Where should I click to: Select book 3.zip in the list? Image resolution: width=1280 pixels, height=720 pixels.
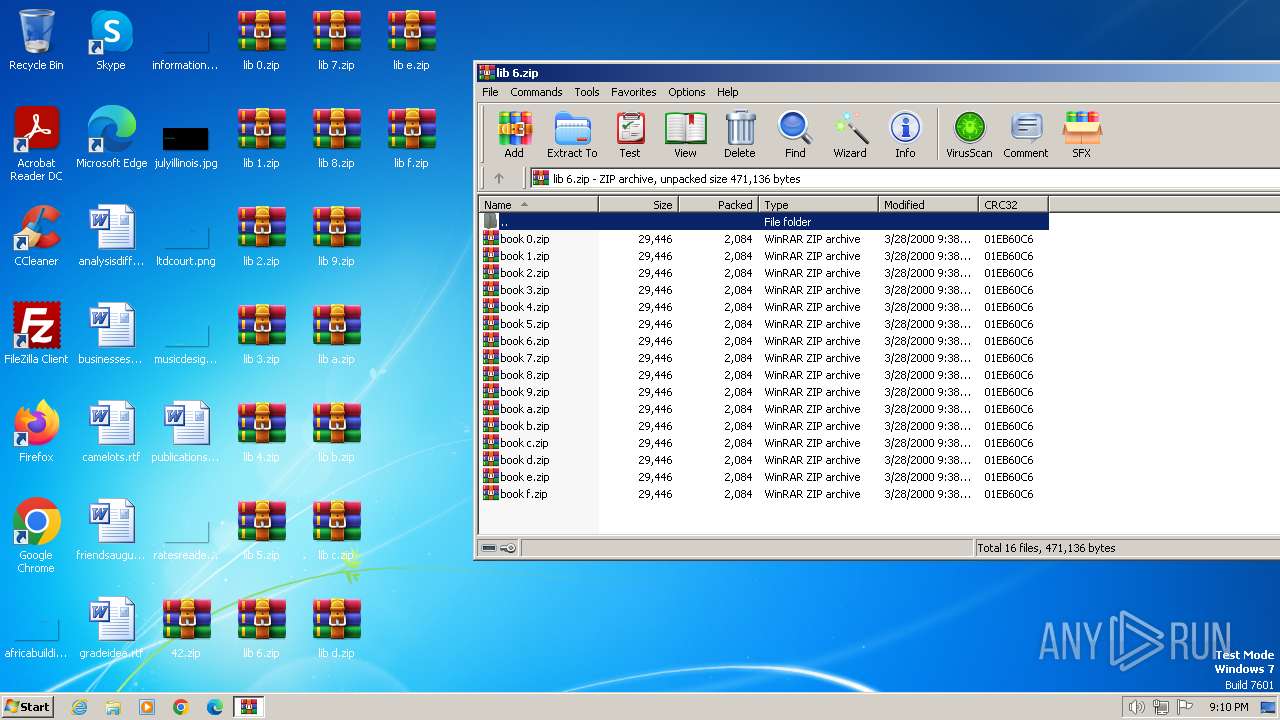(x=764, y=290)
